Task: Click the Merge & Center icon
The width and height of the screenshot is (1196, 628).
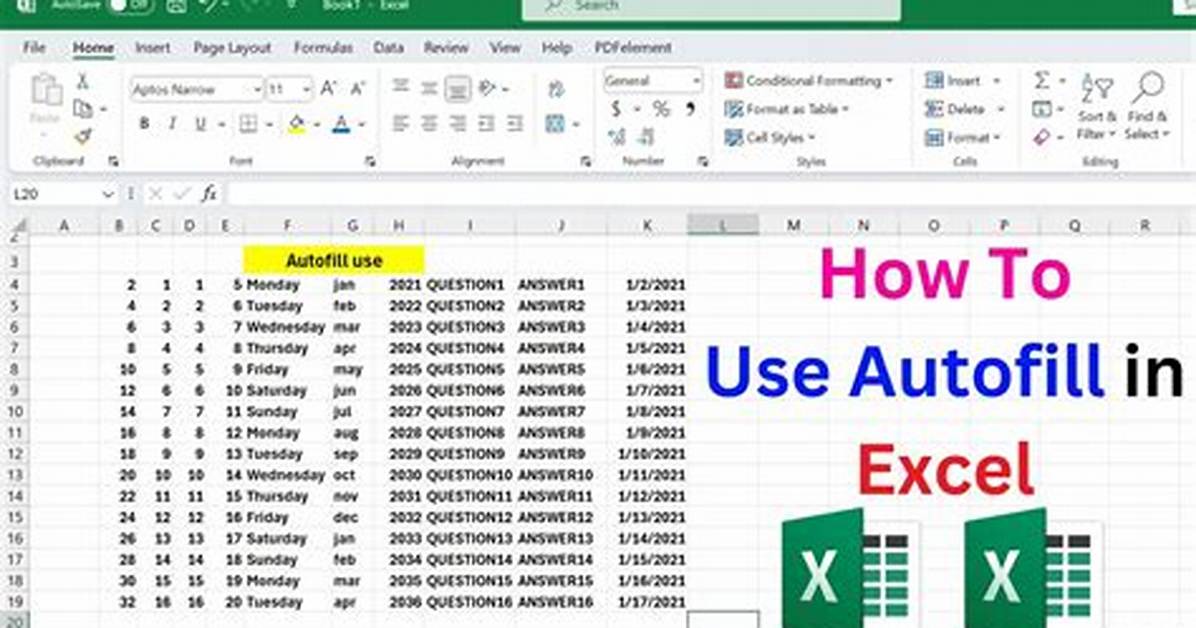Action: click(x=555, y=123)
